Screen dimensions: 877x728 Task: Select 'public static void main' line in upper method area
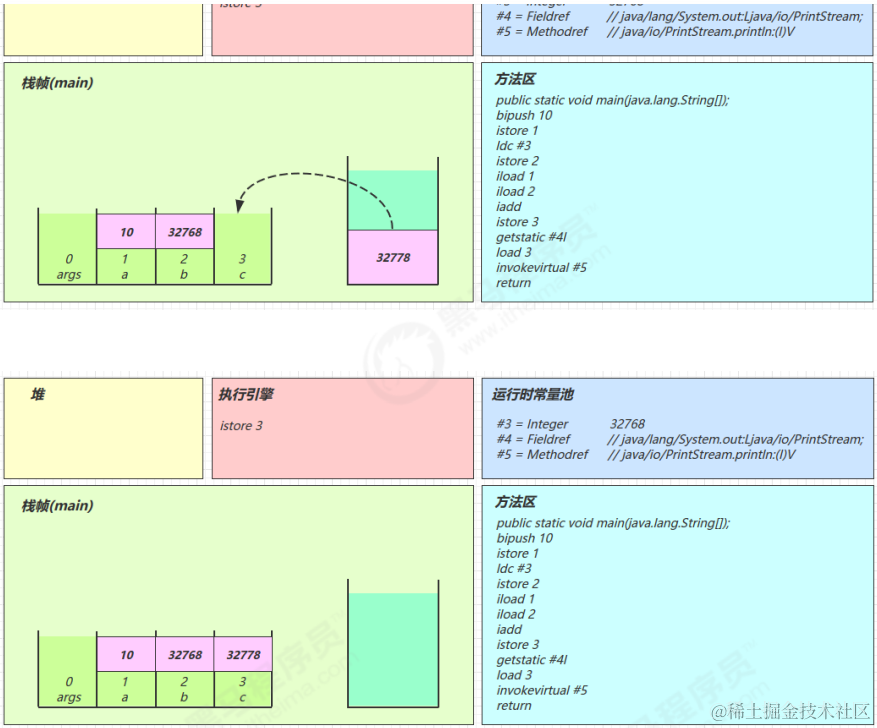[x=612, y=100]
